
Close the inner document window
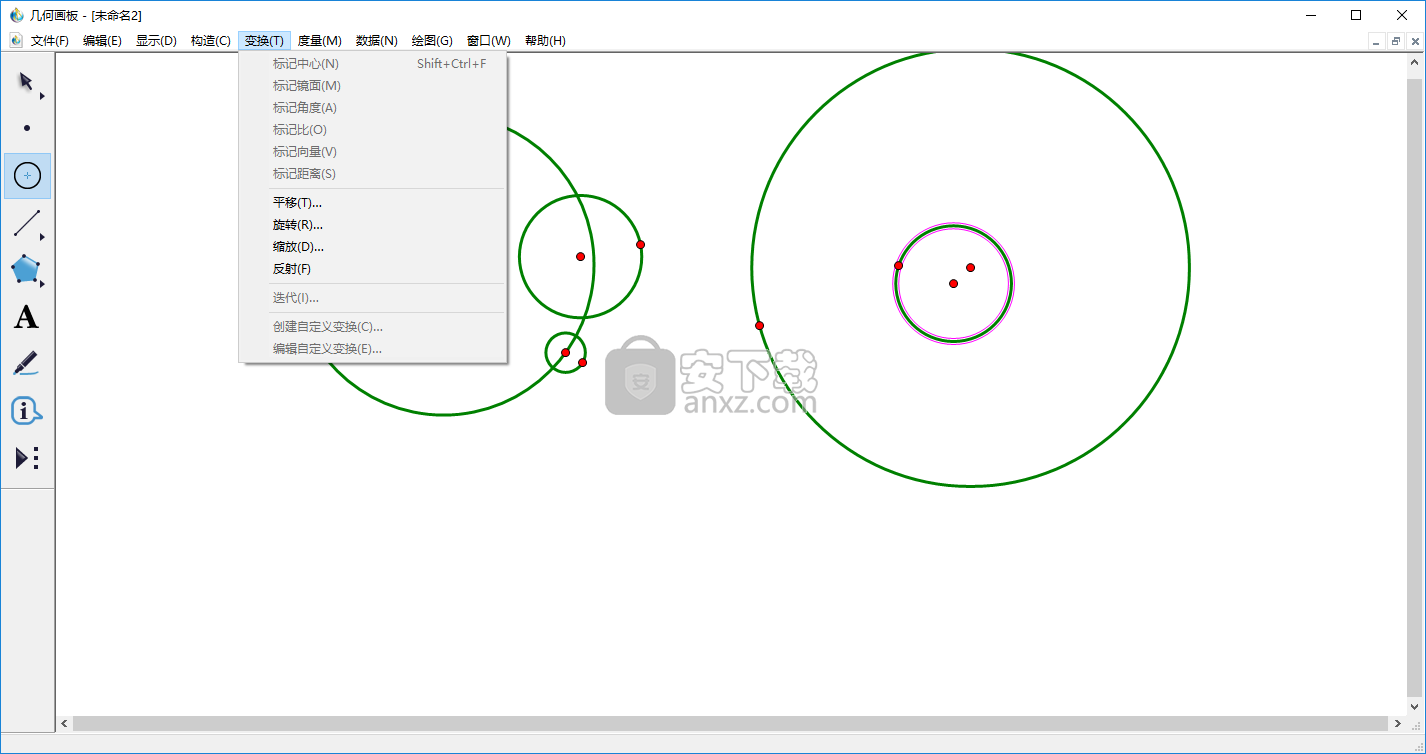pyautogui.click(x=1415, y=41)
